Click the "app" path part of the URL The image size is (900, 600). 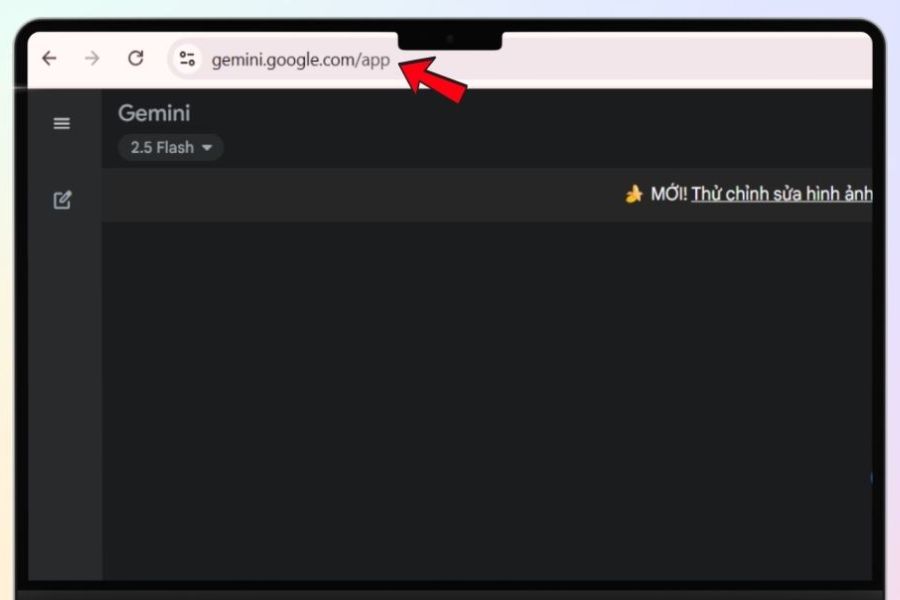(376, 61)
